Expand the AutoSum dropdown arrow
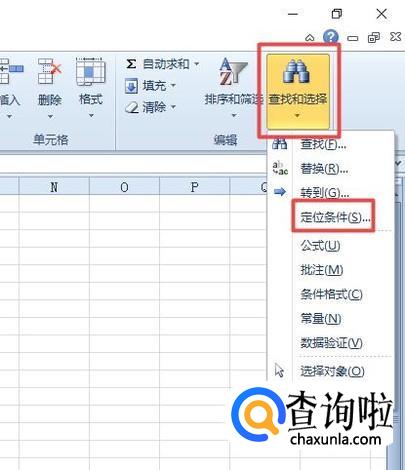Viewport: 405px width, 470px height. click(x=197, y=63)
